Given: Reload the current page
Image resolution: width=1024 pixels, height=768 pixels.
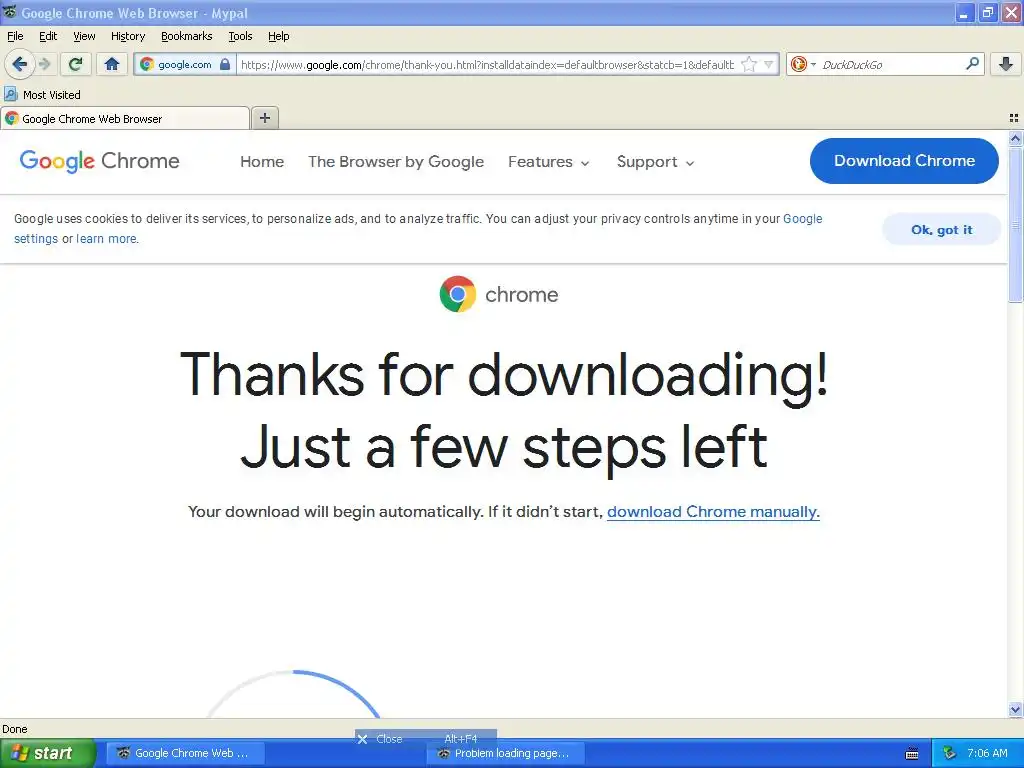Looking at the screenshot, I should point(76,64).
